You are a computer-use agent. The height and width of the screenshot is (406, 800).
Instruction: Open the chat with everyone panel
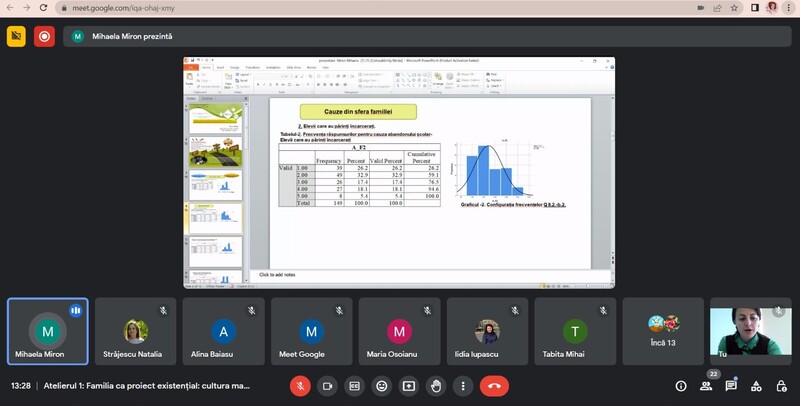(731, 385)
